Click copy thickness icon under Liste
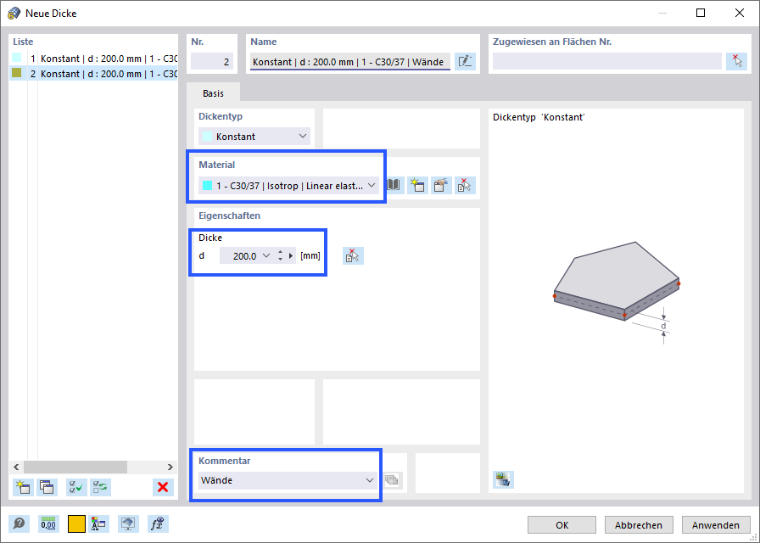Image resolution: width=760 pixels, height=543 pixels. click(47, 487)
